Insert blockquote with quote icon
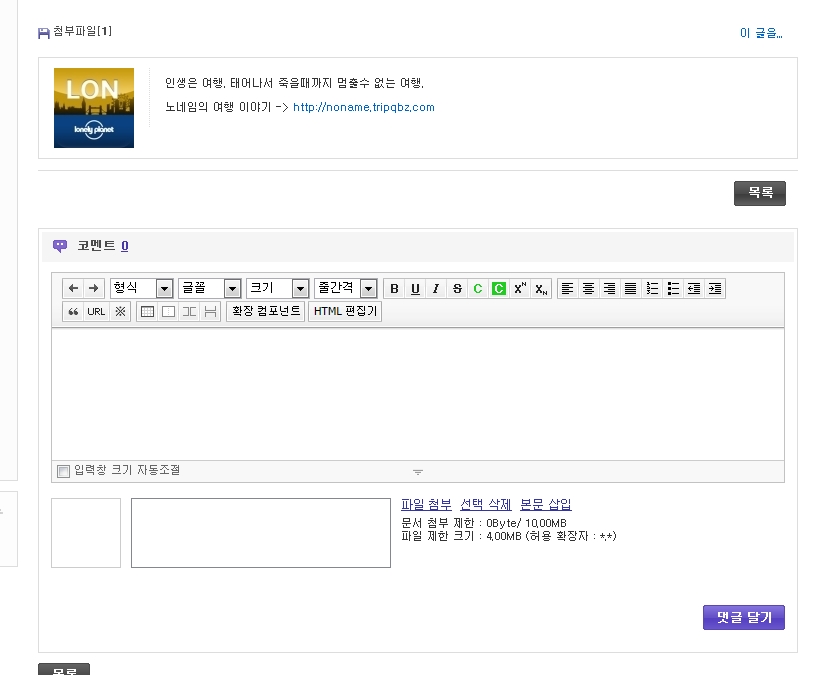 click(73, 312)
